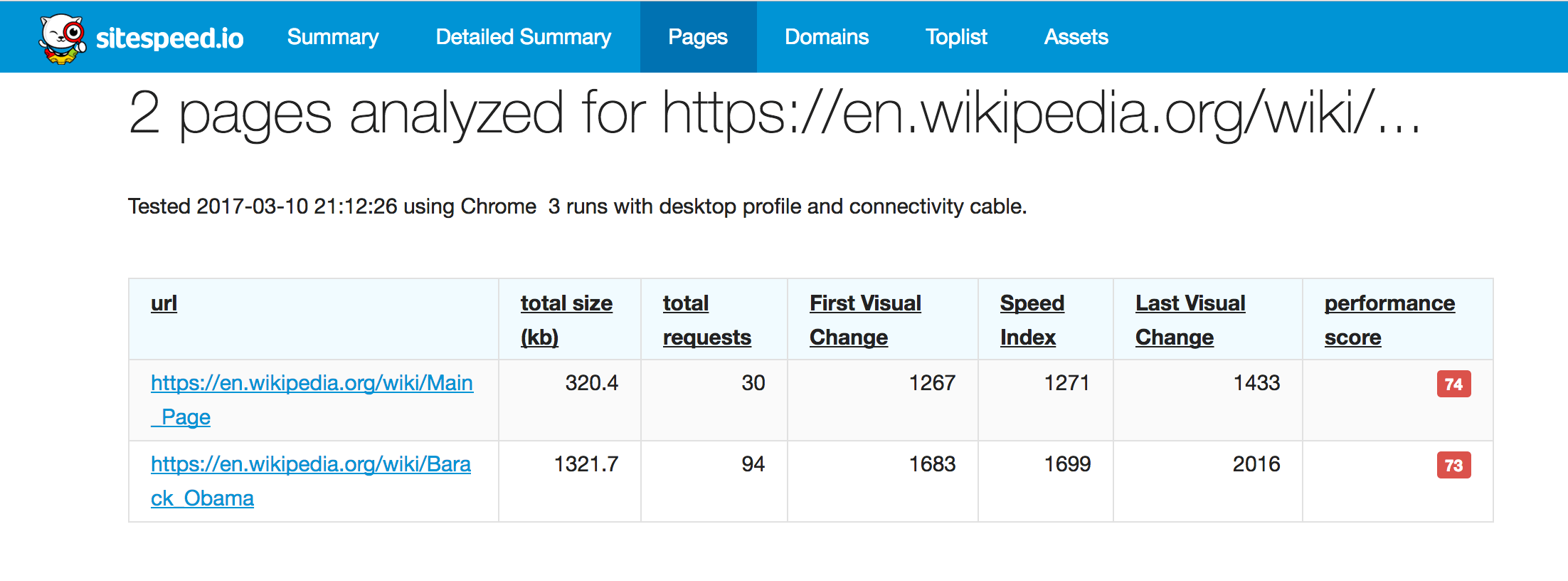Click the 94 total requests value

pyautogui.click(x=753, y=464)
